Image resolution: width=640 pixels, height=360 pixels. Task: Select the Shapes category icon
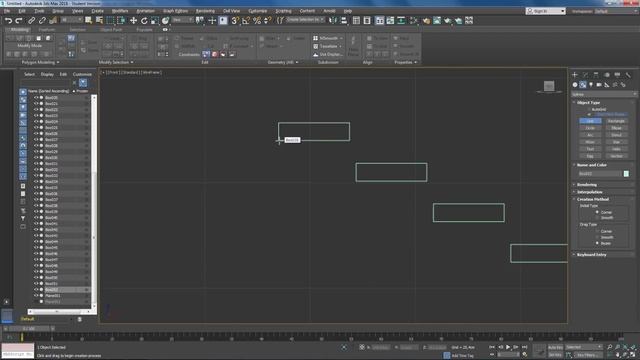coord(583,84)
